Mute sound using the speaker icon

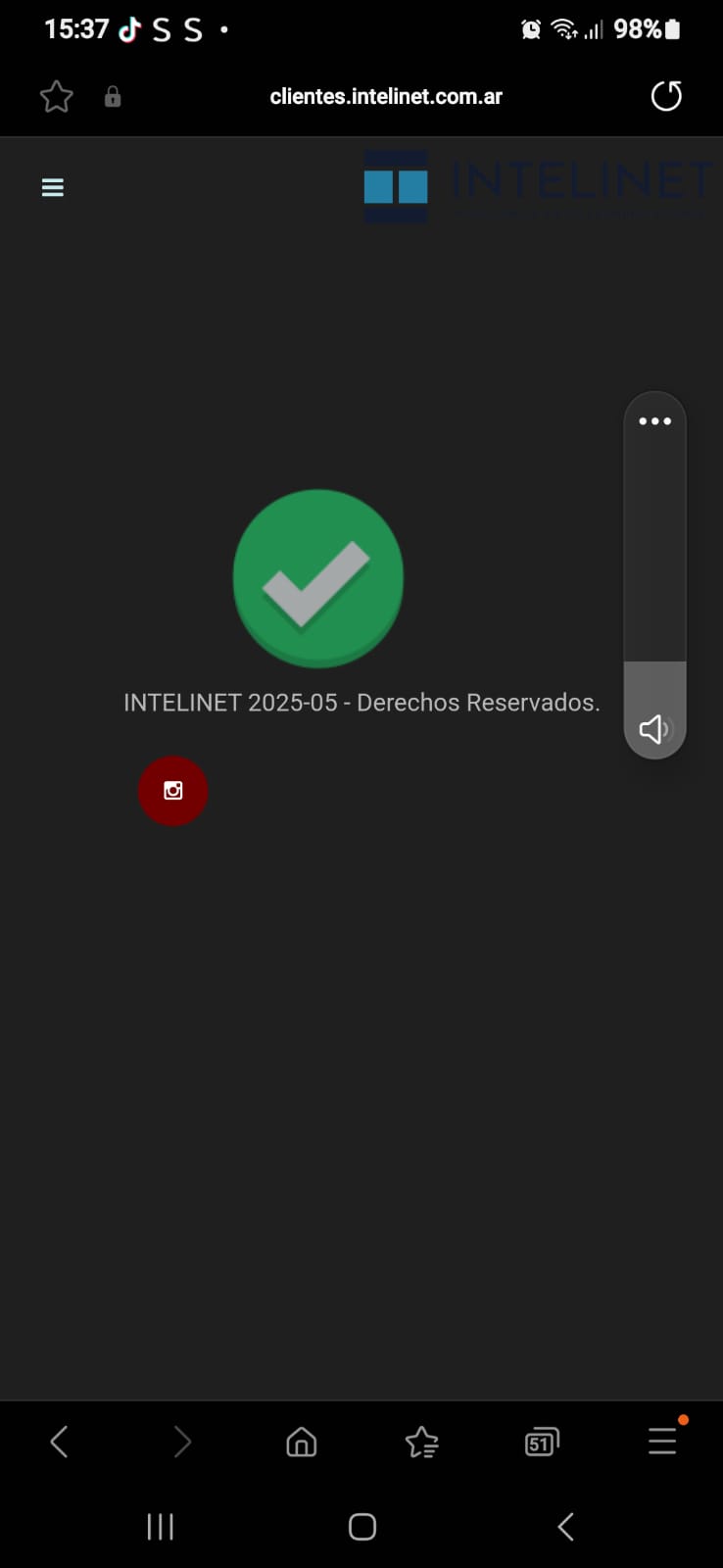pos(654,728)
